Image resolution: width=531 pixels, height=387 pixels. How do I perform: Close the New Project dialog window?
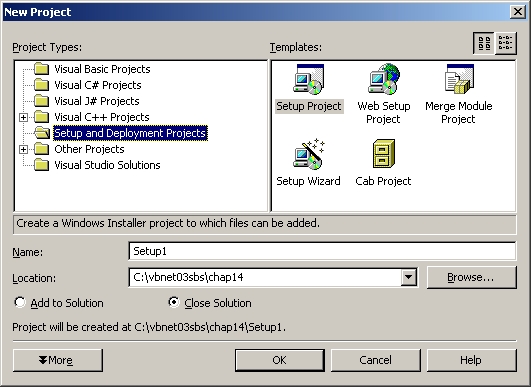point(518,12)
